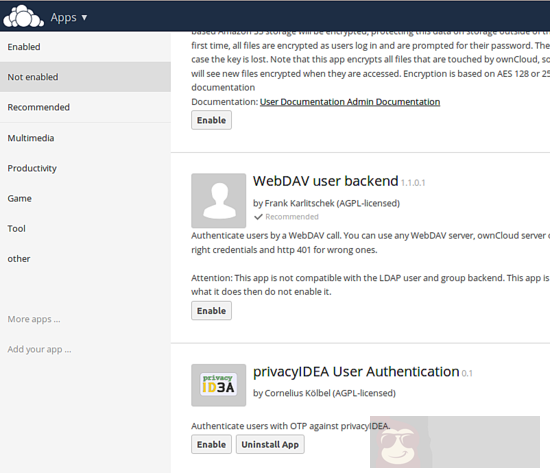This screenshot has width=550, height=473.
Task: Click the privacyIDEA User Authentication title
Action: [356, 372]
